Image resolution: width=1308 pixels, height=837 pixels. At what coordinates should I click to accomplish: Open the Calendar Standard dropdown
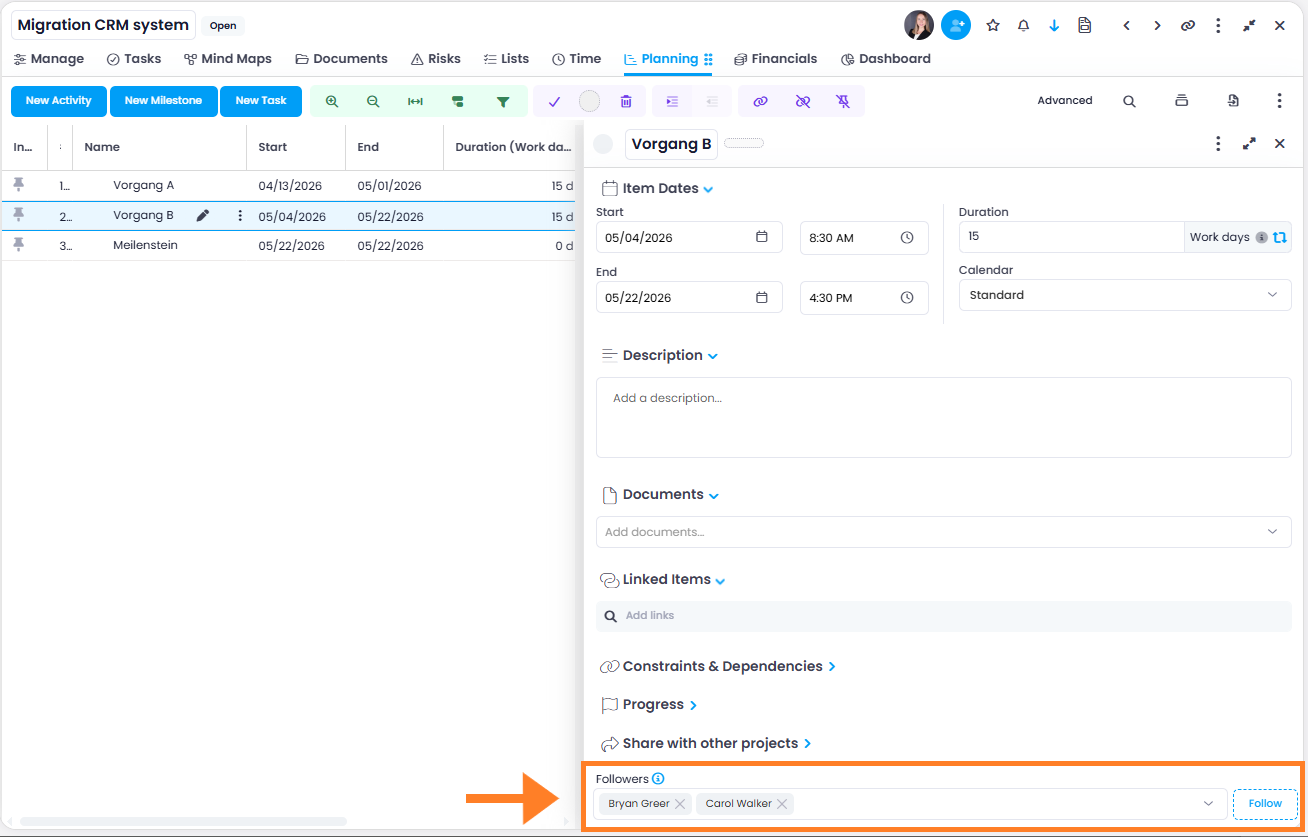click(x=1125, y=295)
